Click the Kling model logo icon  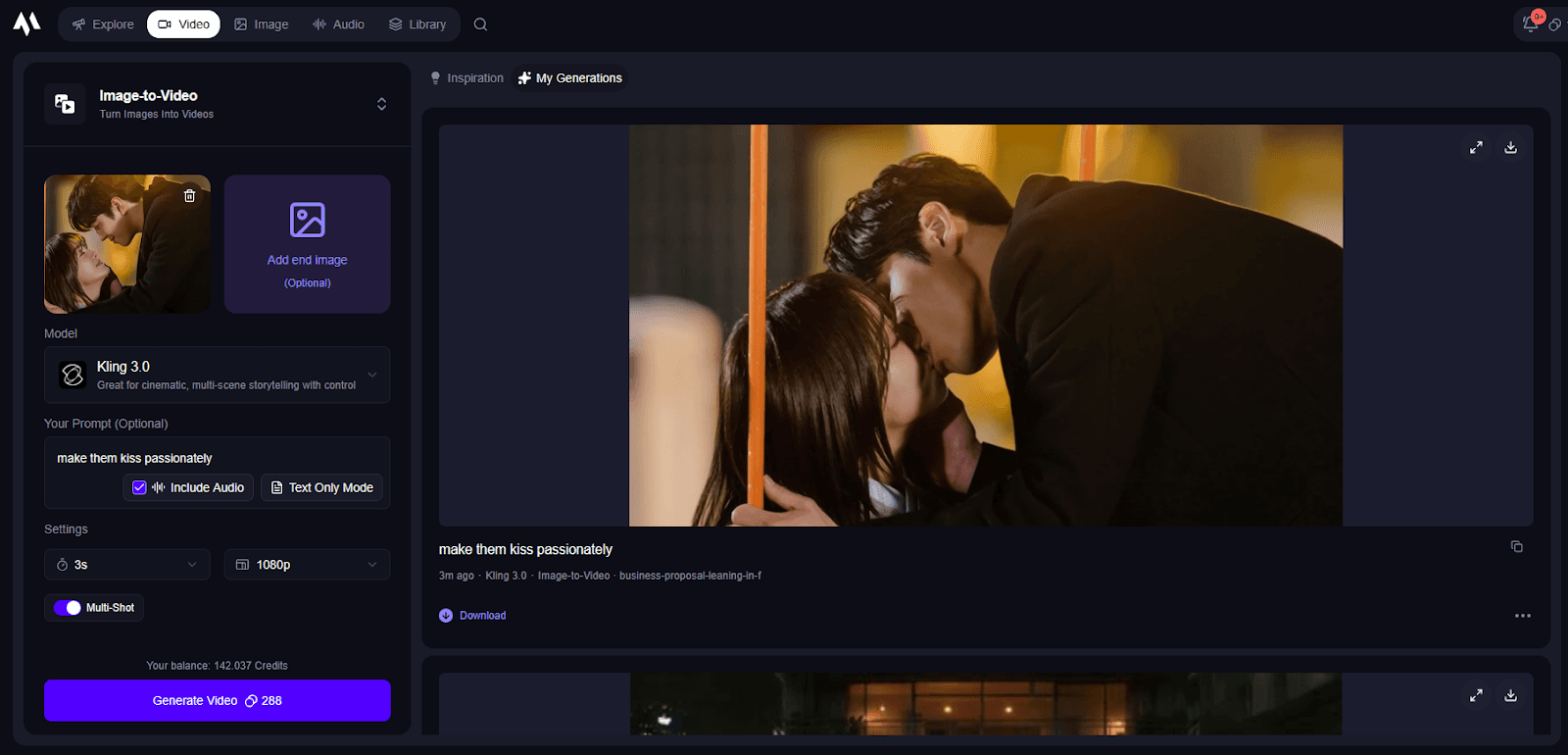[x=73, y=375]
